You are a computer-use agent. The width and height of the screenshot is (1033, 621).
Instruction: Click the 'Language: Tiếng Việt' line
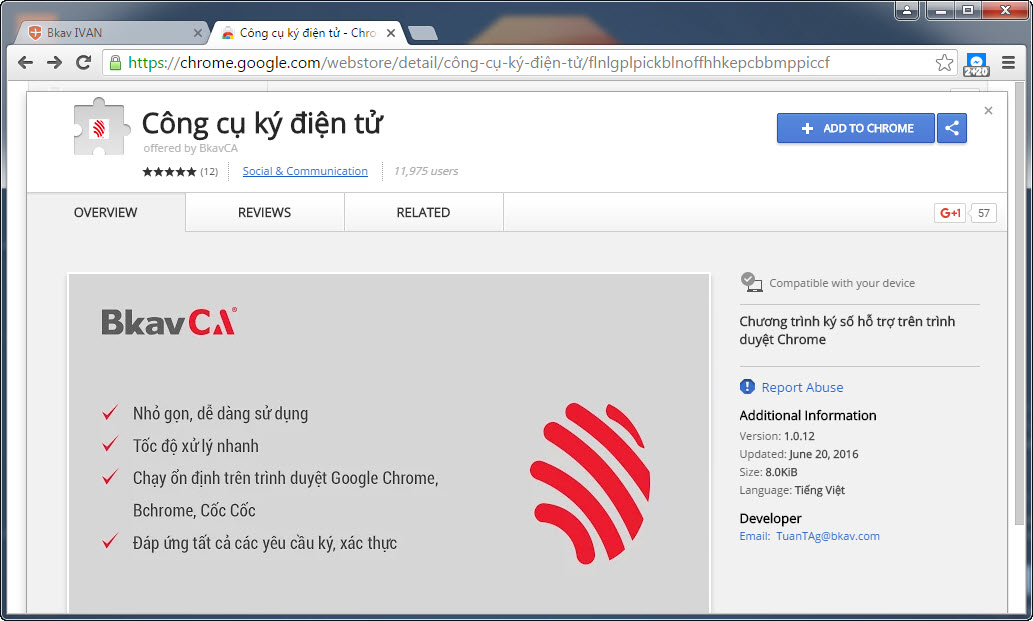pyautogui.click(x=792, y=490)
